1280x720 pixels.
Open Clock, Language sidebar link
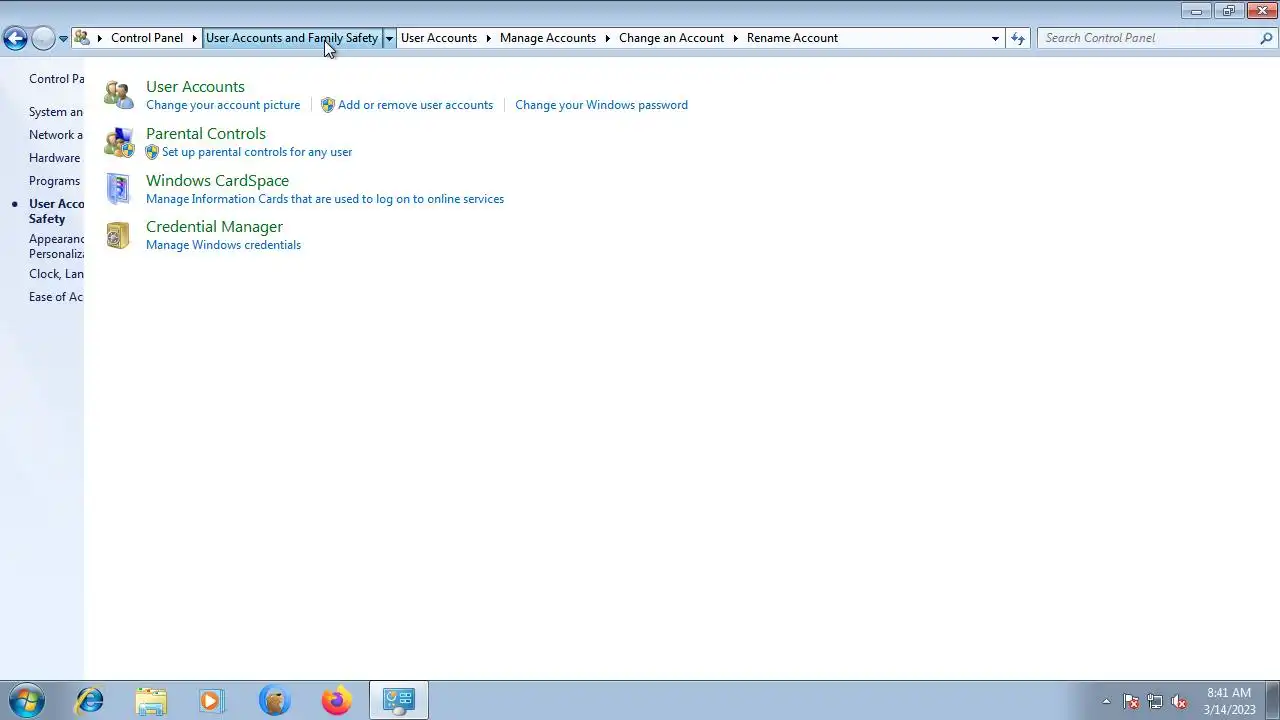click(56, 274)
